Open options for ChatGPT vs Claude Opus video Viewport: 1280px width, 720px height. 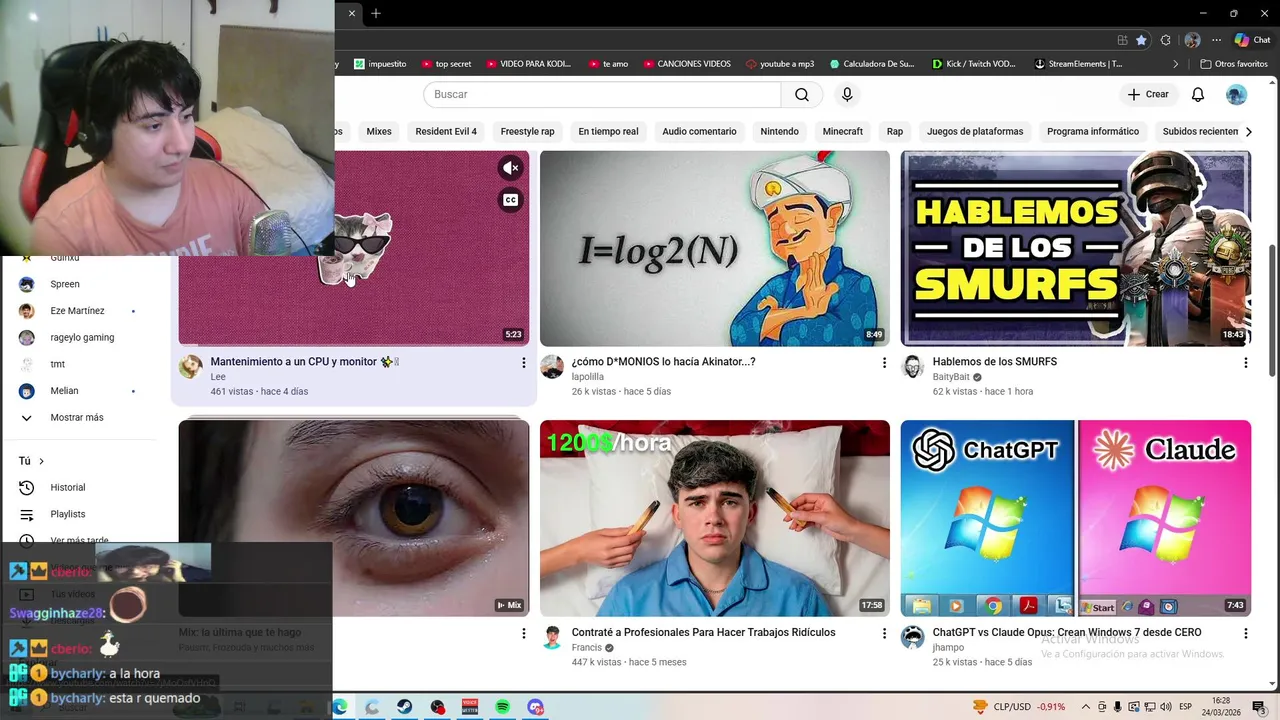[x=1245, y=633]
